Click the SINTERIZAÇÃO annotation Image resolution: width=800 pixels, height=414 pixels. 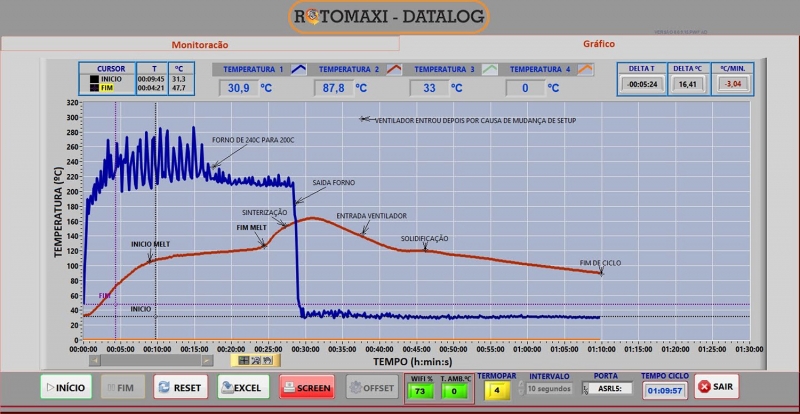pyautogui.click(x=264, y=212)
